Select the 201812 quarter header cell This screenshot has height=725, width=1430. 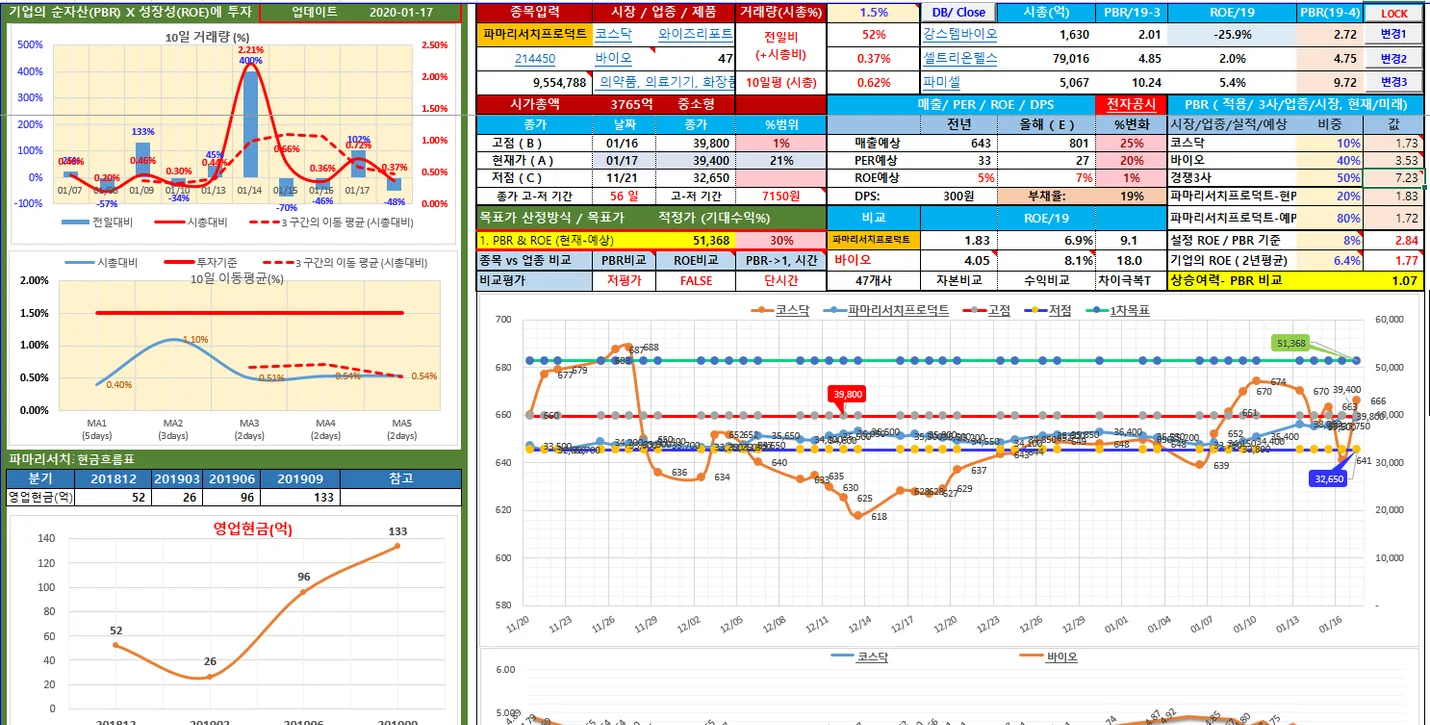pyautogui.click(x=111, y=479)
